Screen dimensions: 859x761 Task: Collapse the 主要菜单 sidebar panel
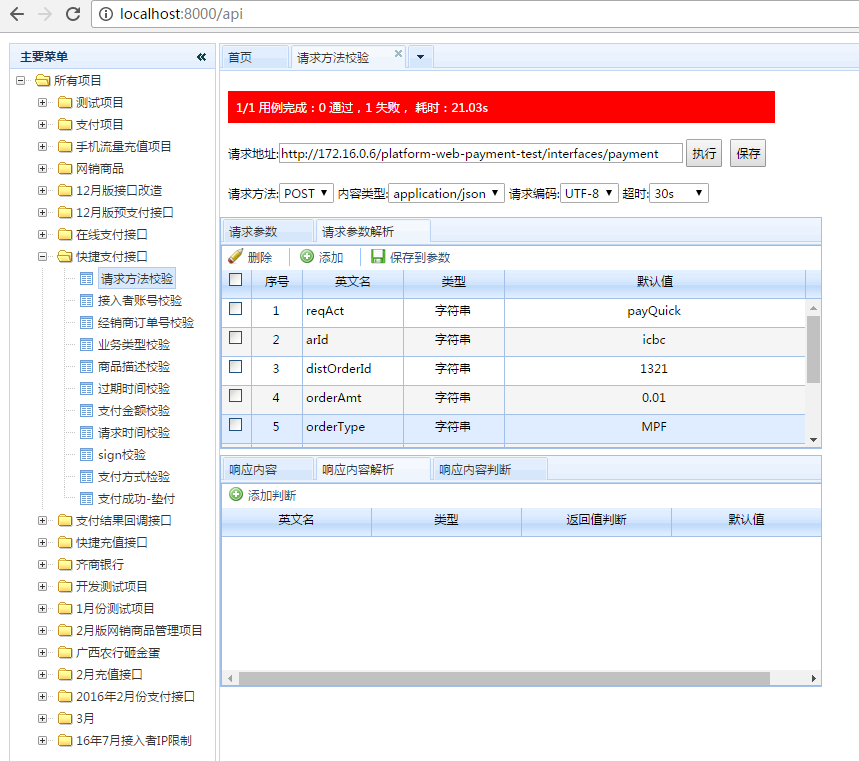pyautogui.click(x=201, y=56)
